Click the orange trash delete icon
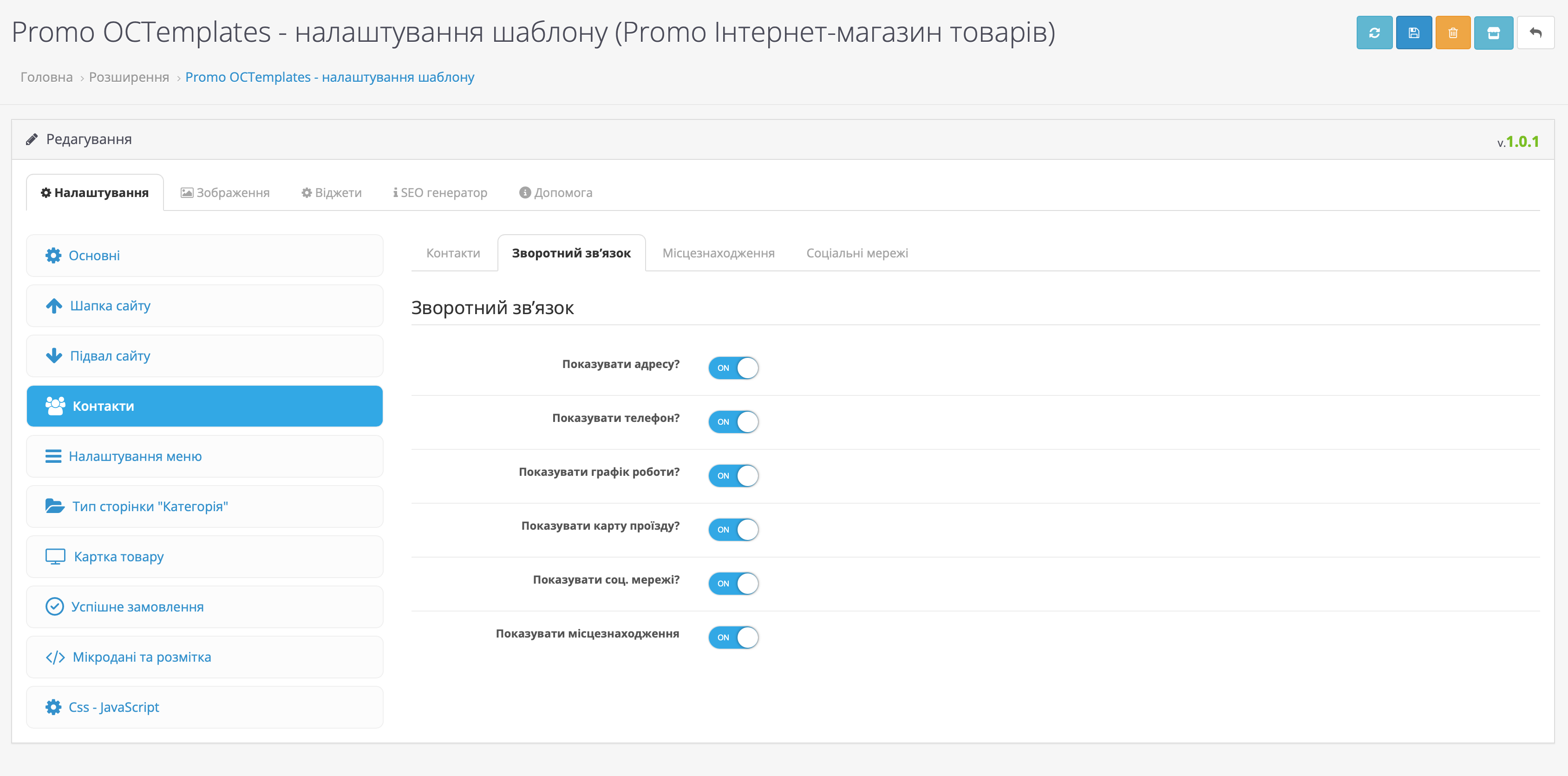The image size is (1568, 776). click(x=1452, y=33)
